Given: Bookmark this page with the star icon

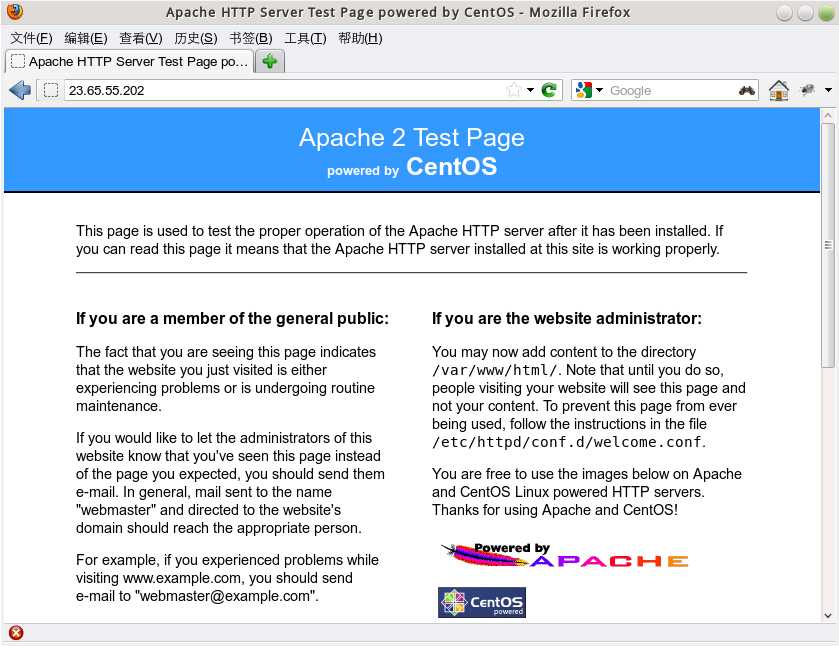Looking at the screenshot, I should [x=514, y=90].
